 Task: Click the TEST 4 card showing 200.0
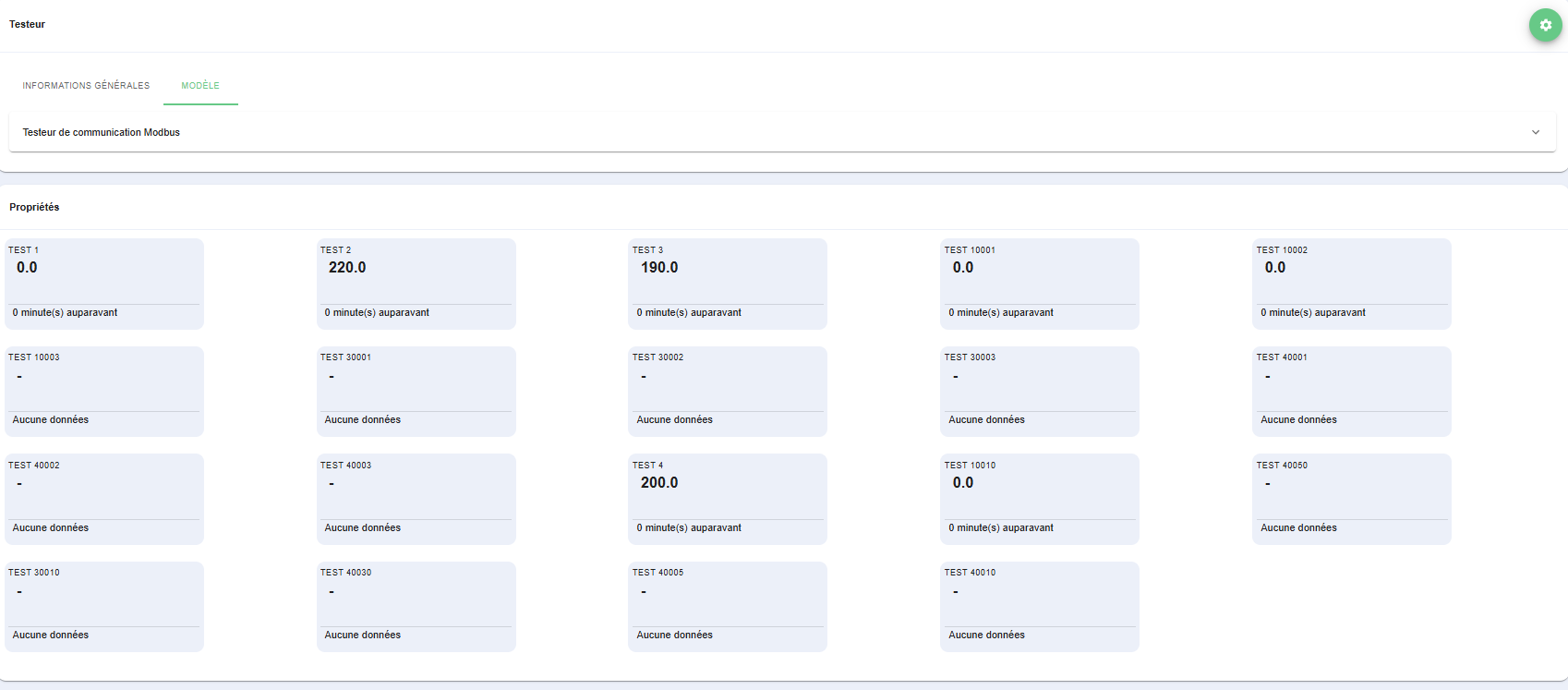pos(728,499)
